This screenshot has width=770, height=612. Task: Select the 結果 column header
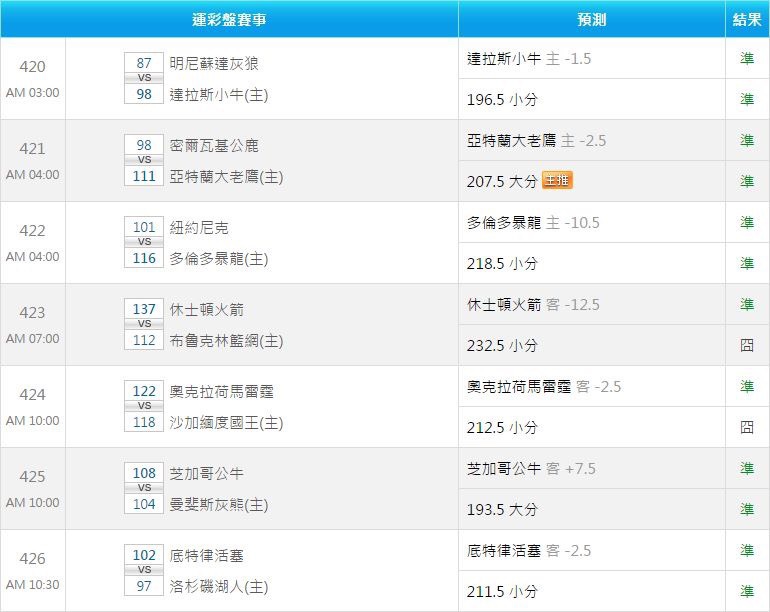[x=747, y=19]
